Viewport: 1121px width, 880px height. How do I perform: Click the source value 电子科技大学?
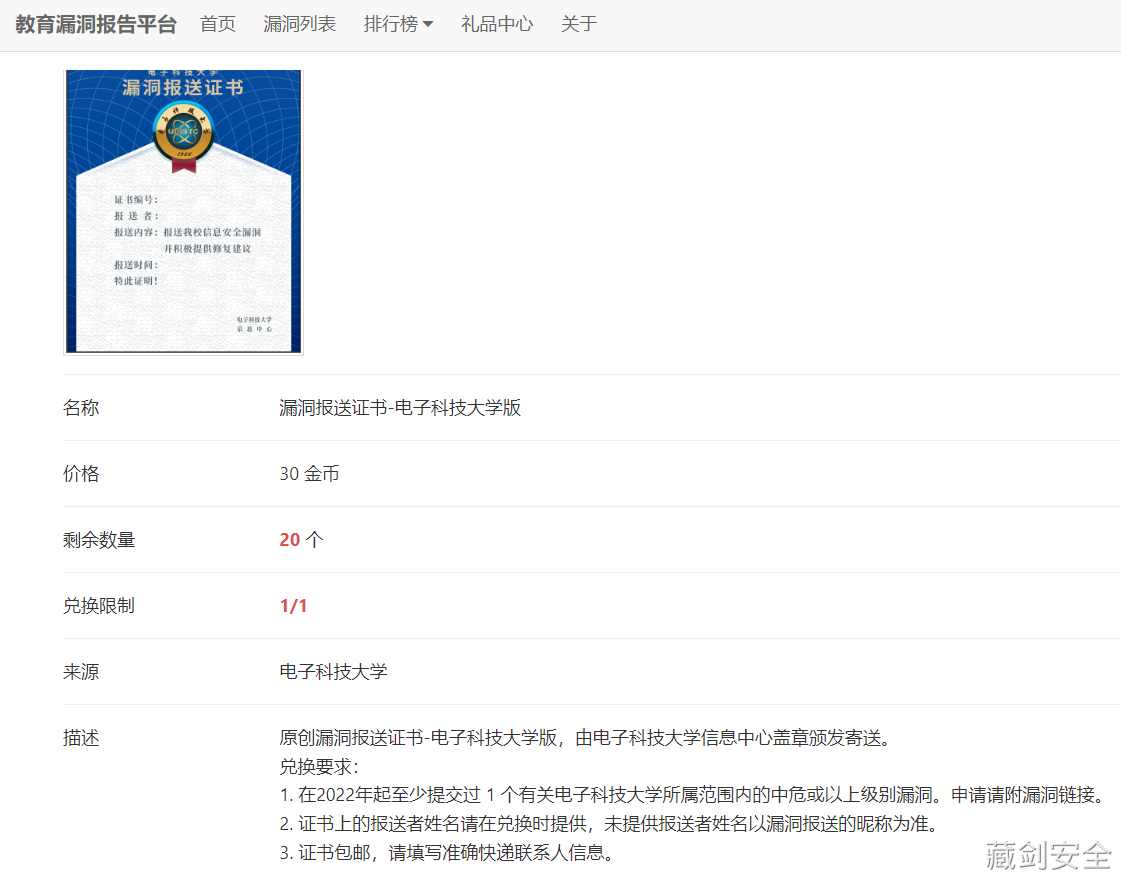tap(333, 671)
